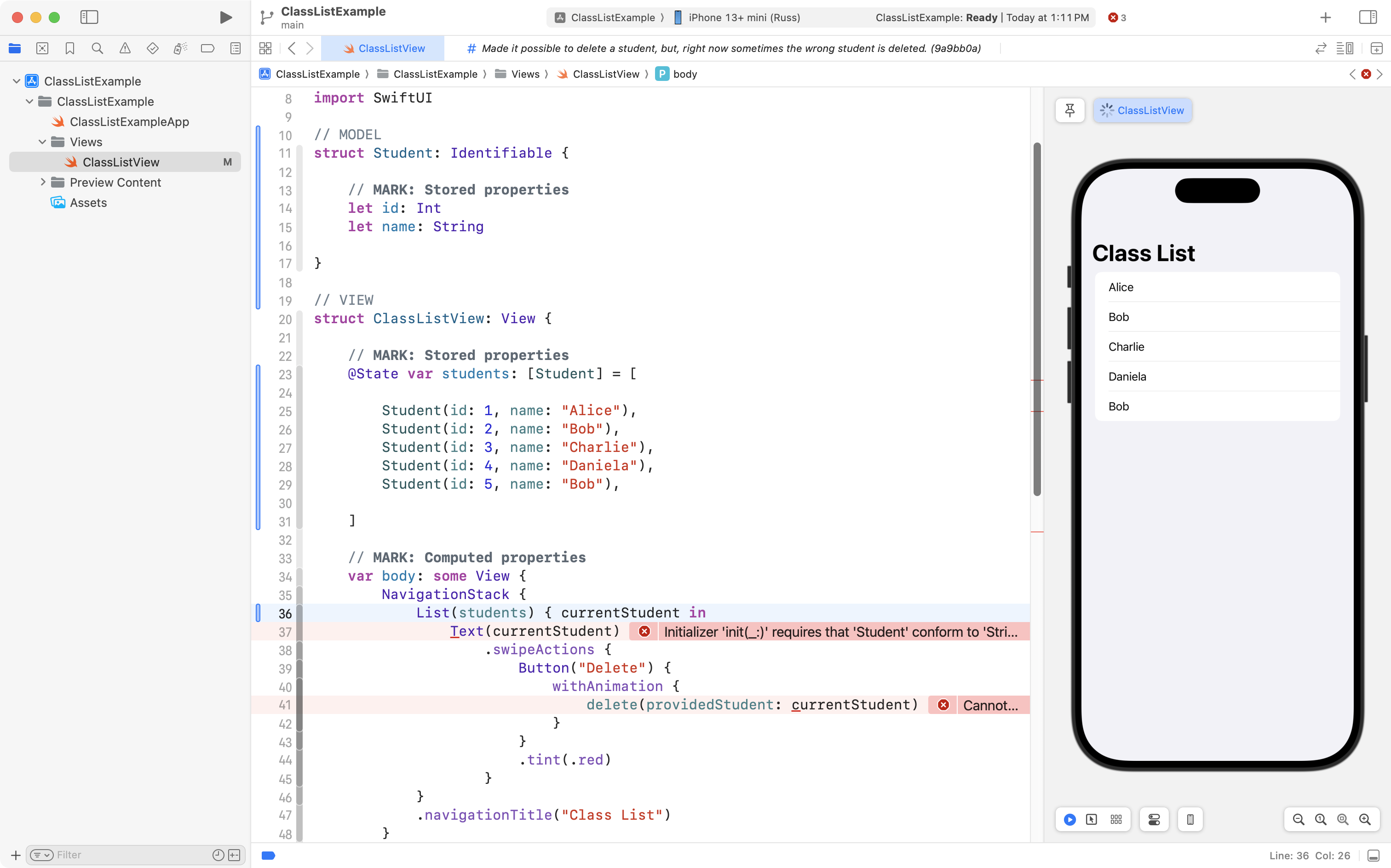Click the live preview play icon
Screen dimensions: 1391x868
1069,819
